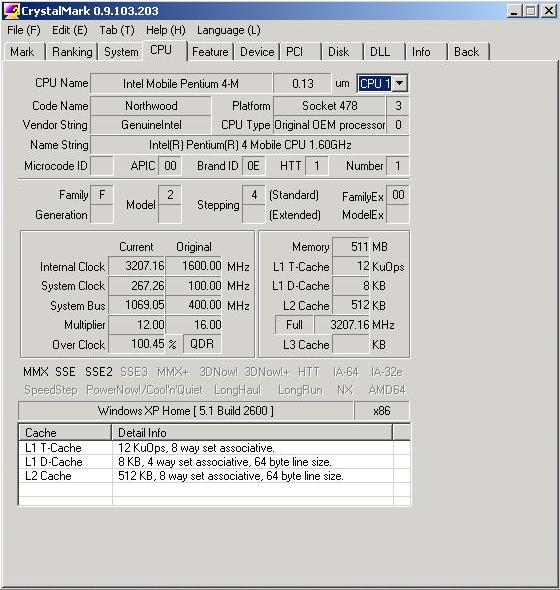Switch to the Disk tab
The image size is (560, 590).
[x=342, y=52]
